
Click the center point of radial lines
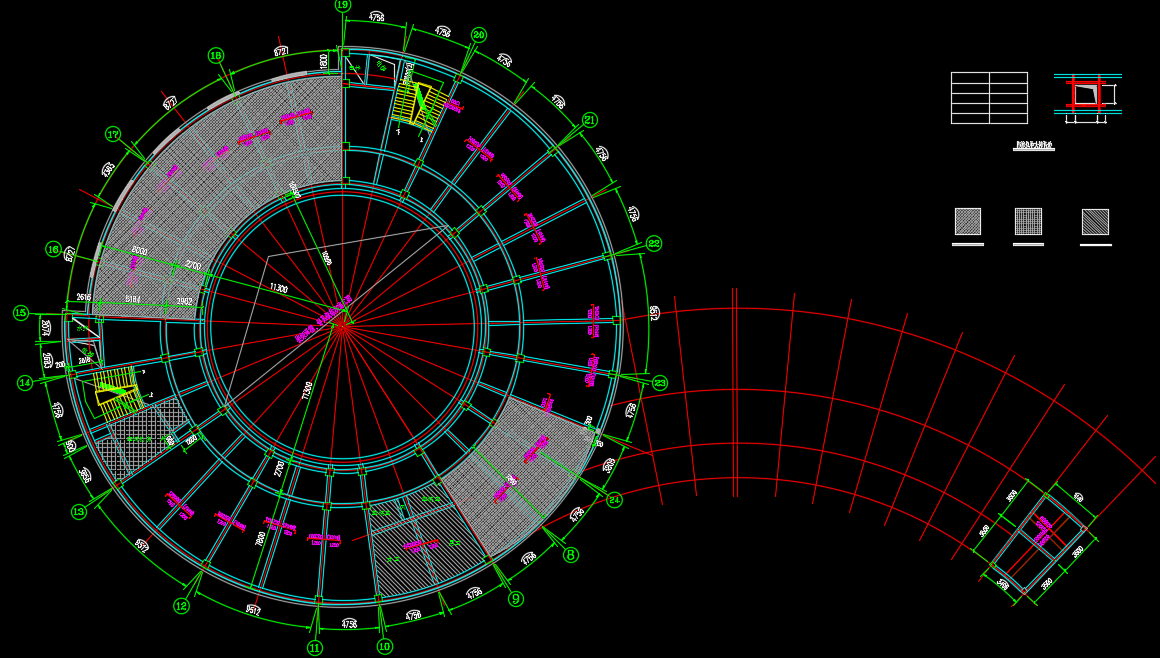[342, 323]
